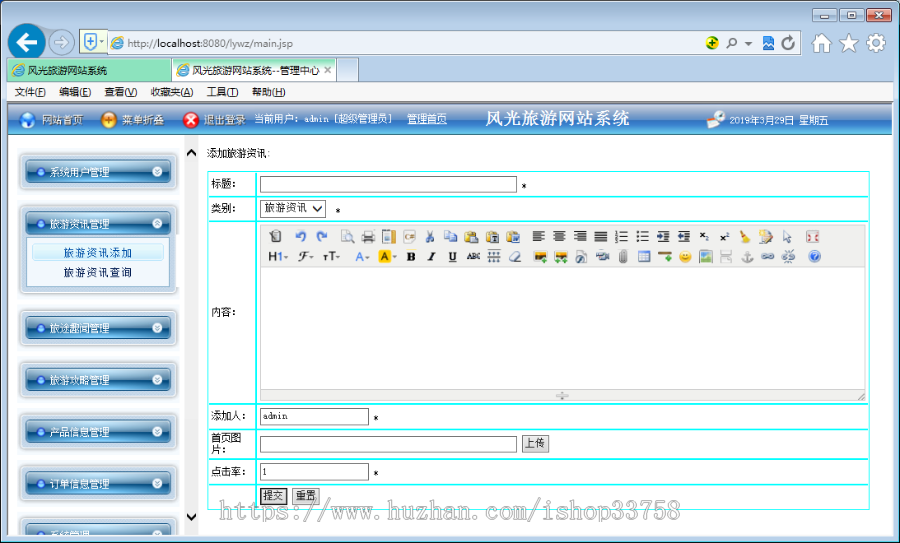Screen dimensions: 900x543
Task: Open the 管理首页 link
Action: pos(427,119)
